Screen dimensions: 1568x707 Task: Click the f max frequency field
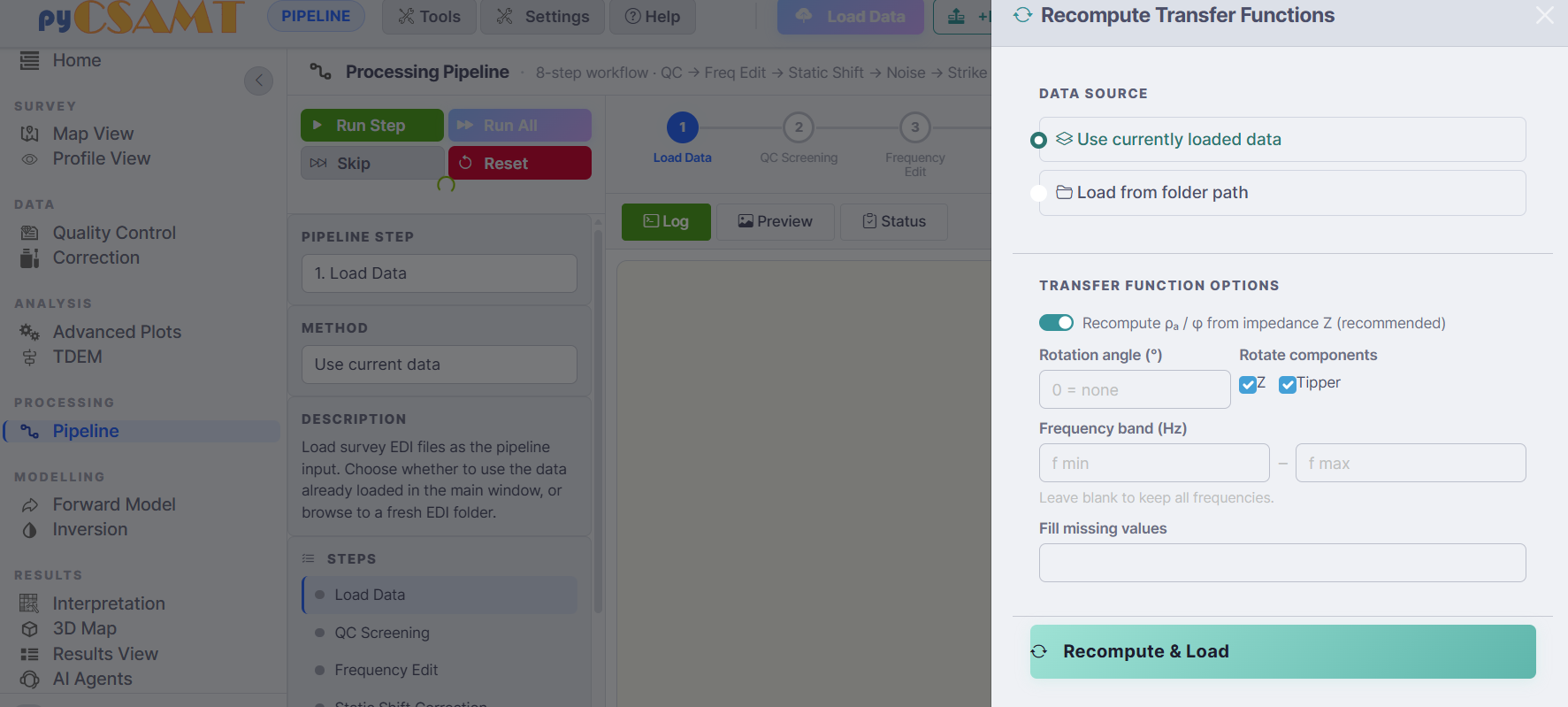(x=1411, y=463)
